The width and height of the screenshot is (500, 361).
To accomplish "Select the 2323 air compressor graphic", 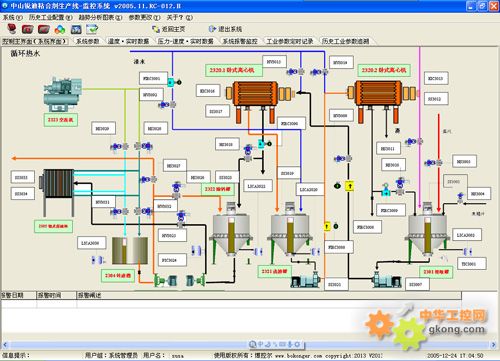I will click(x=62, y=94).
